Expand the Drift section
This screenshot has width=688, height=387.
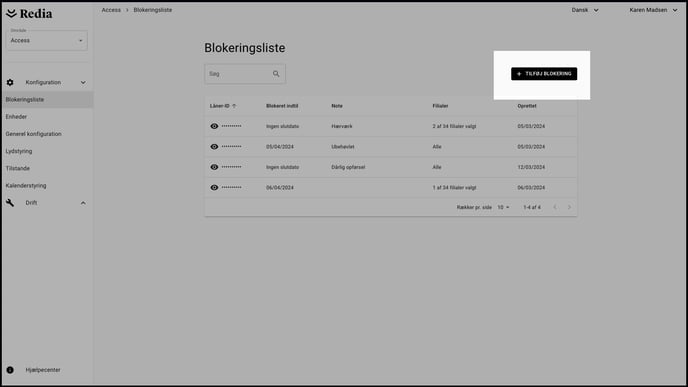click(x=83, y=203)
